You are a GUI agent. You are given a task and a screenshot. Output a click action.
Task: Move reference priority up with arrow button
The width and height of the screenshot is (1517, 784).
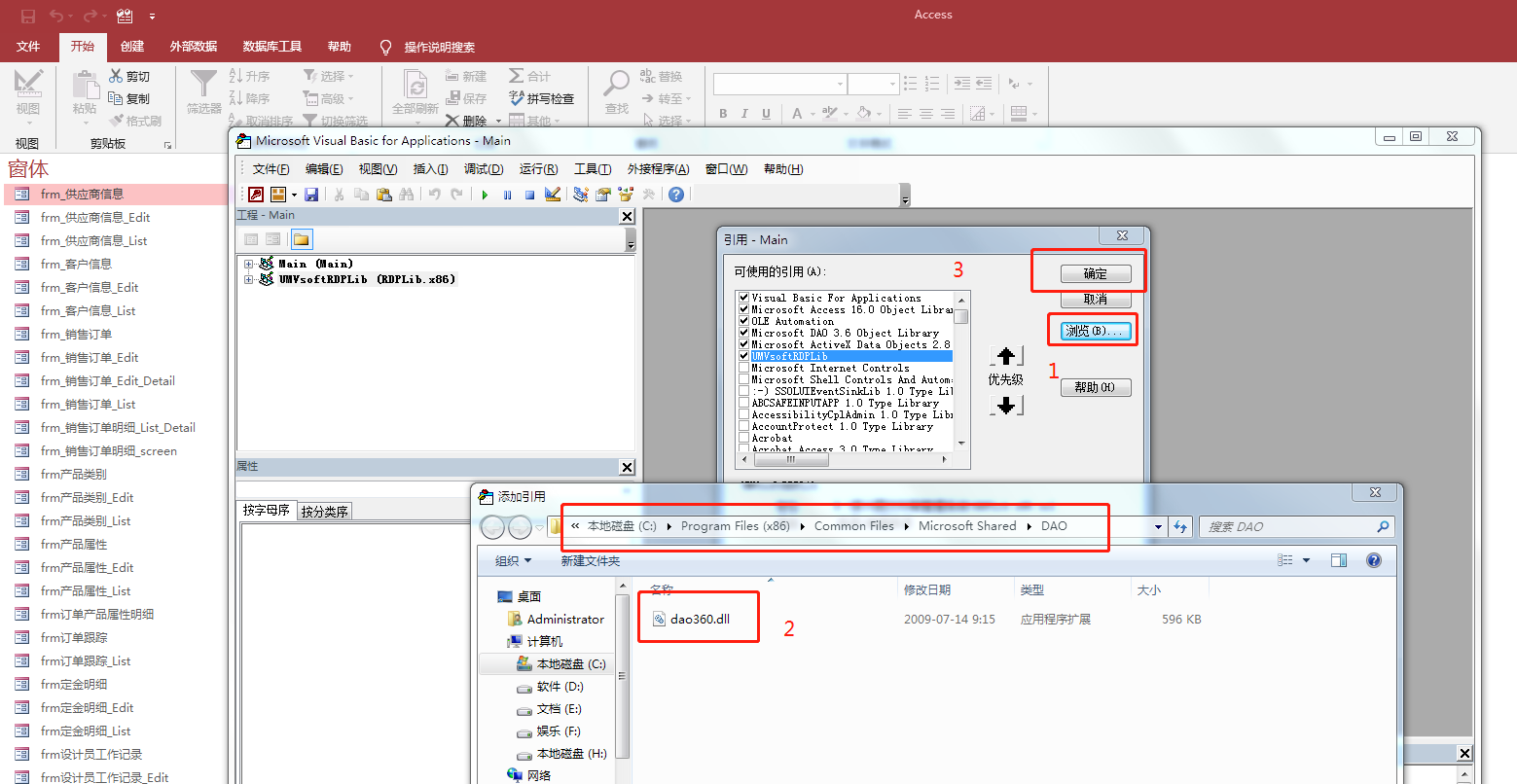1006,356
